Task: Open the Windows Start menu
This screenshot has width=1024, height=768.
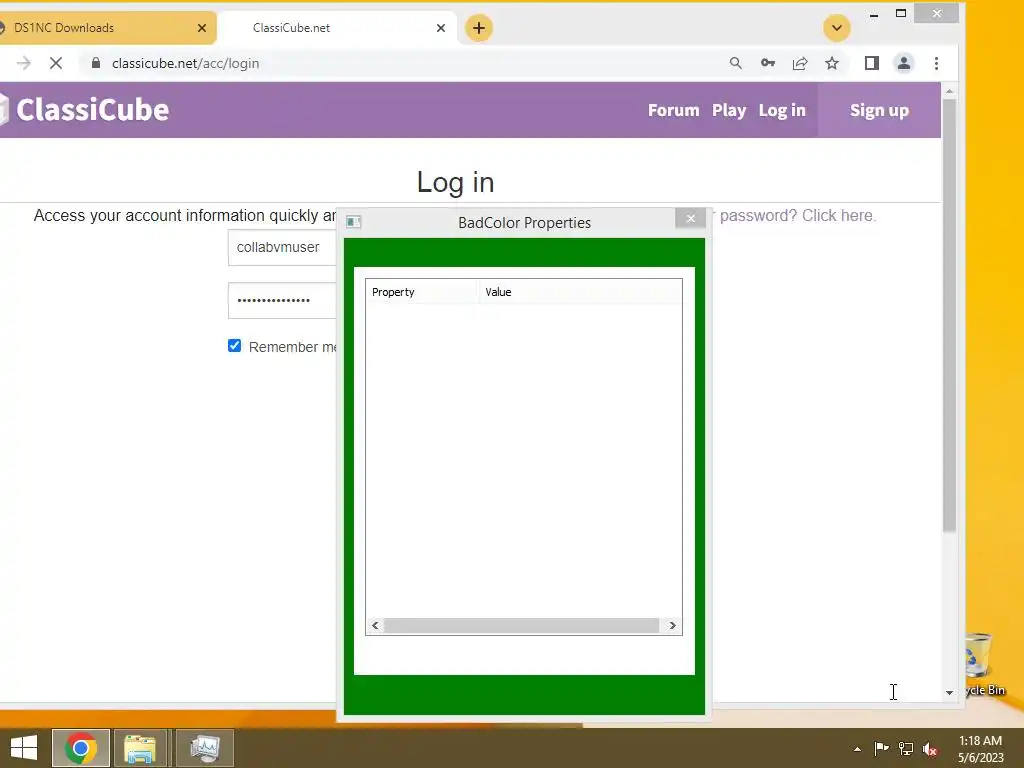Action: (x=24, y=748)
